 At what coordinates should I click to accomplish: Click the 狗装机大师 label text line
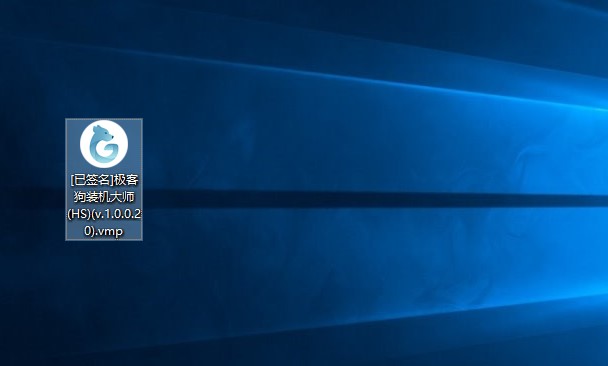pyautogui.click(x=104, y=197)
